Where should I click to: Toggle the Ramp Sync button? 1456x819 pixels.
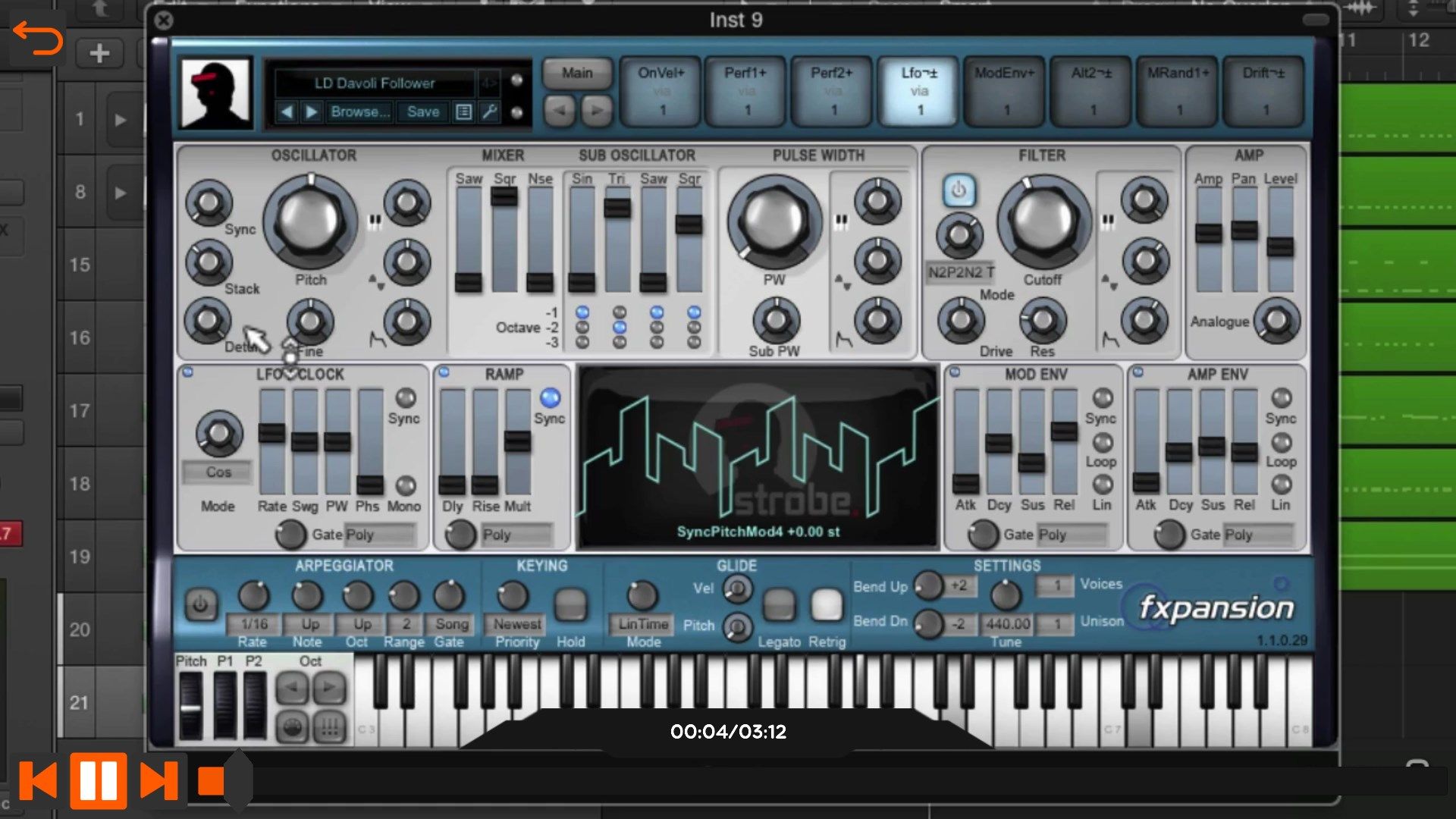click(x=550, y=397)
